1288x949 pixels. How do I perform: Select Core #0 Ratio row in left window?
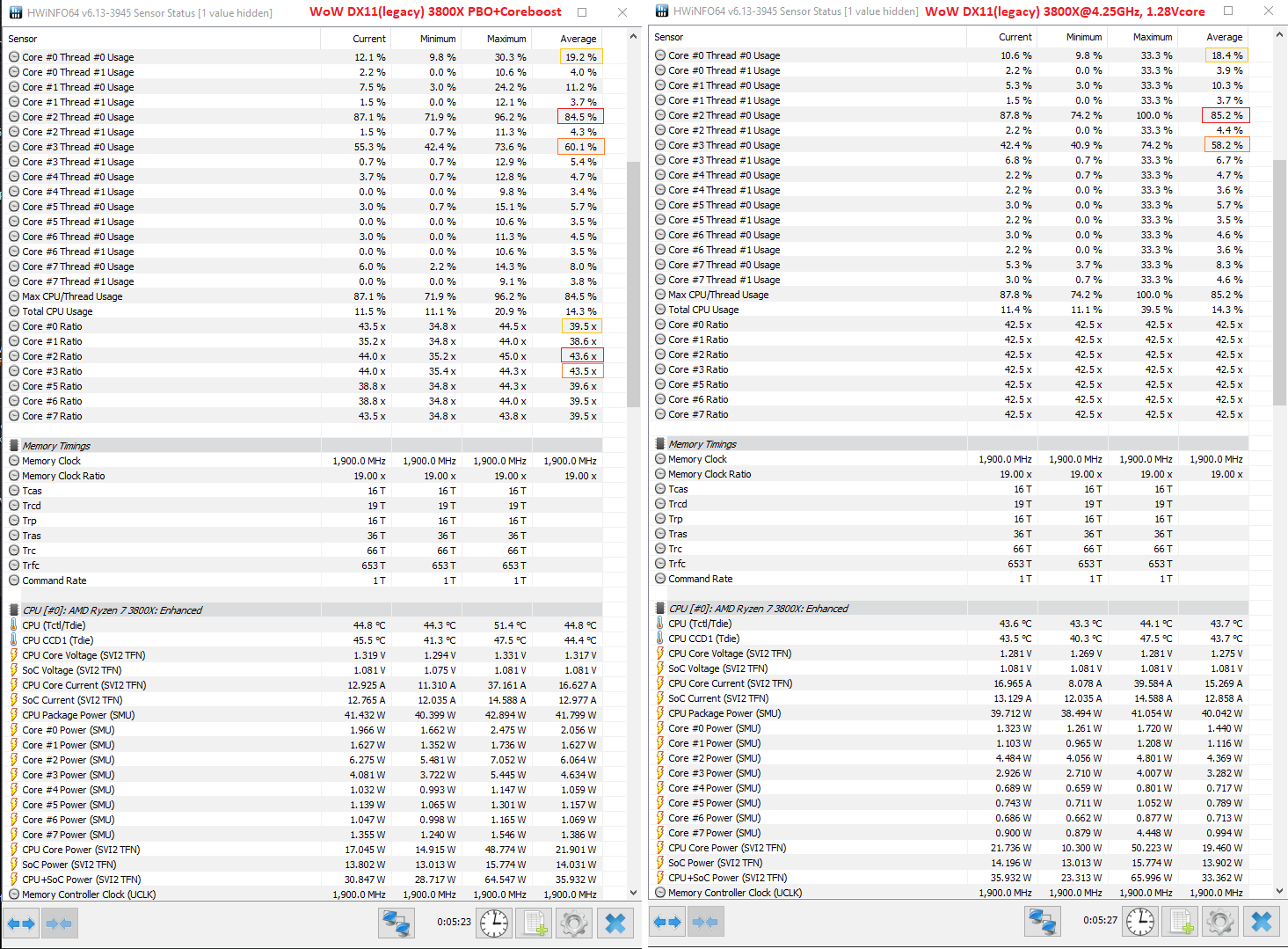pos(303,326)
